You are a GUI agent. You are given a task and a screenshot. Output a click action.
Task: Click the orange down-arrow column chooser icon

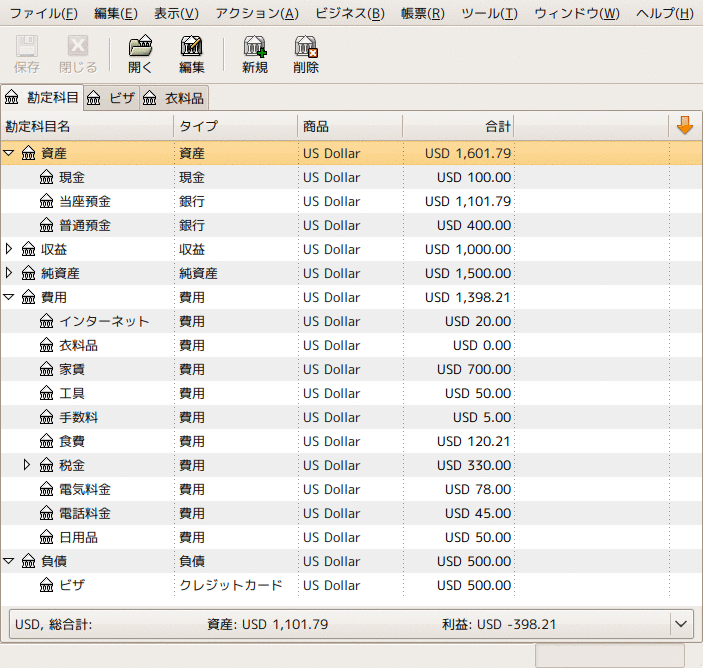click(684, 126)
